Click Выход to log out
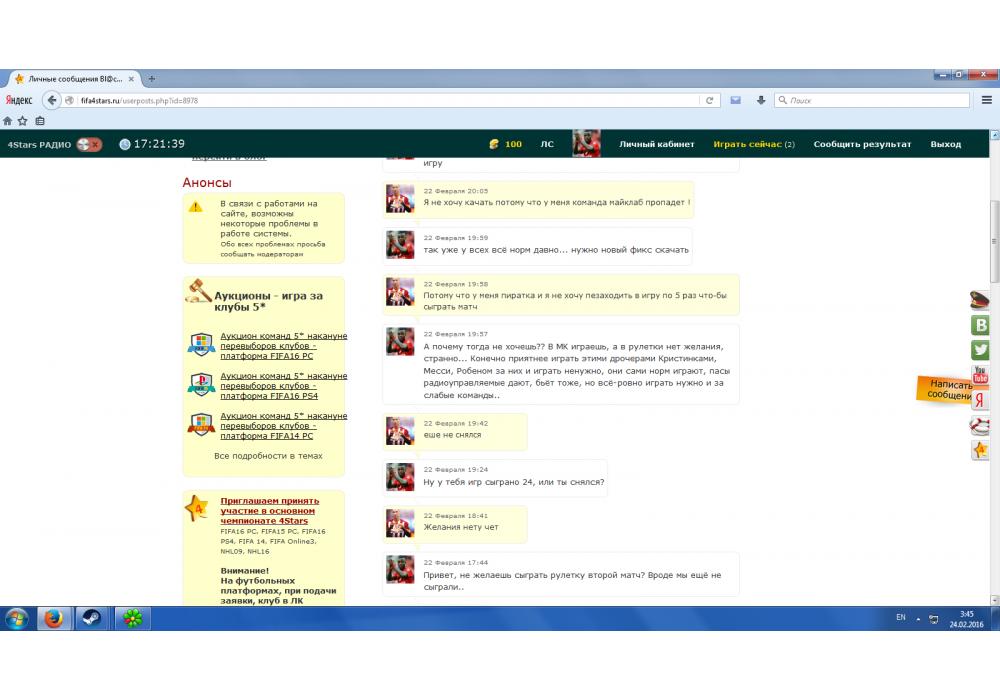The width and height of the screenshot is (1000, 700). 945,144
